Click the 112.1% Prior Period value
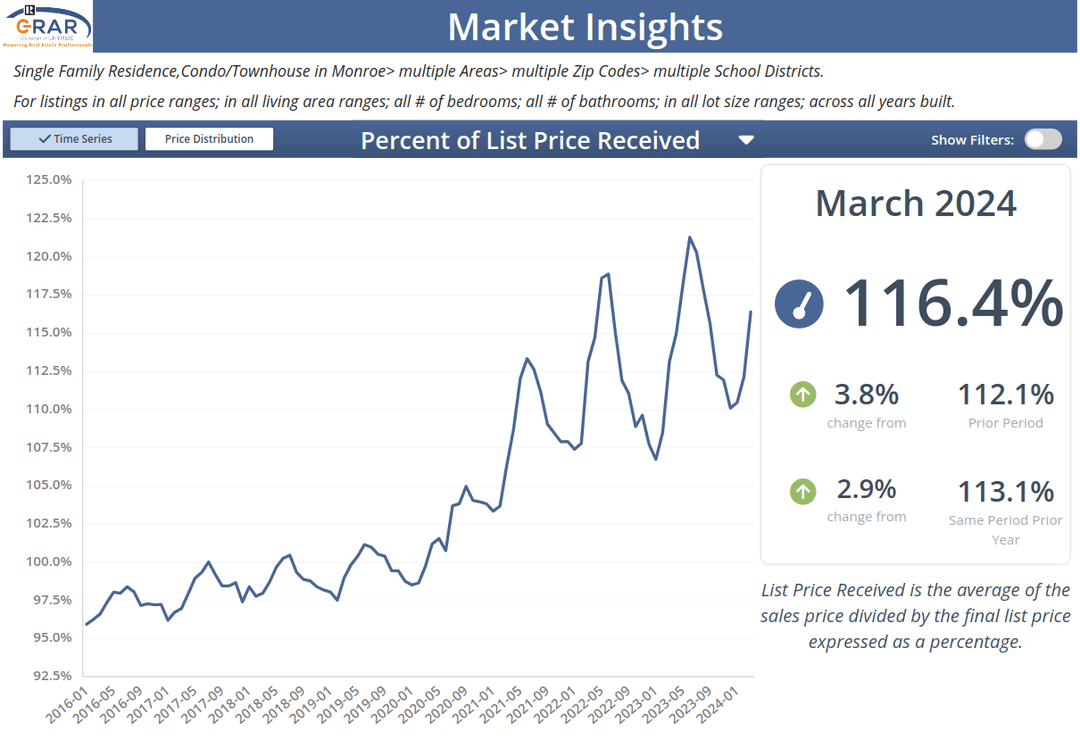The image size is (1080, 740). pyautogui.click(x=1006, y=395)
